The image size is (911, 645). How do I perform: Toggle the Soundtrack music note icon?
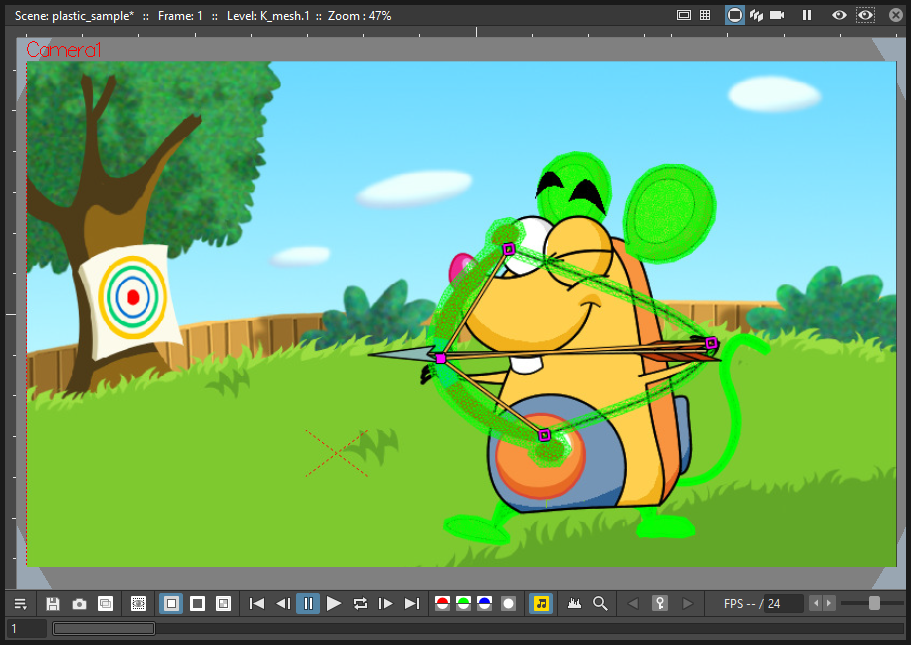click(541, 604)
